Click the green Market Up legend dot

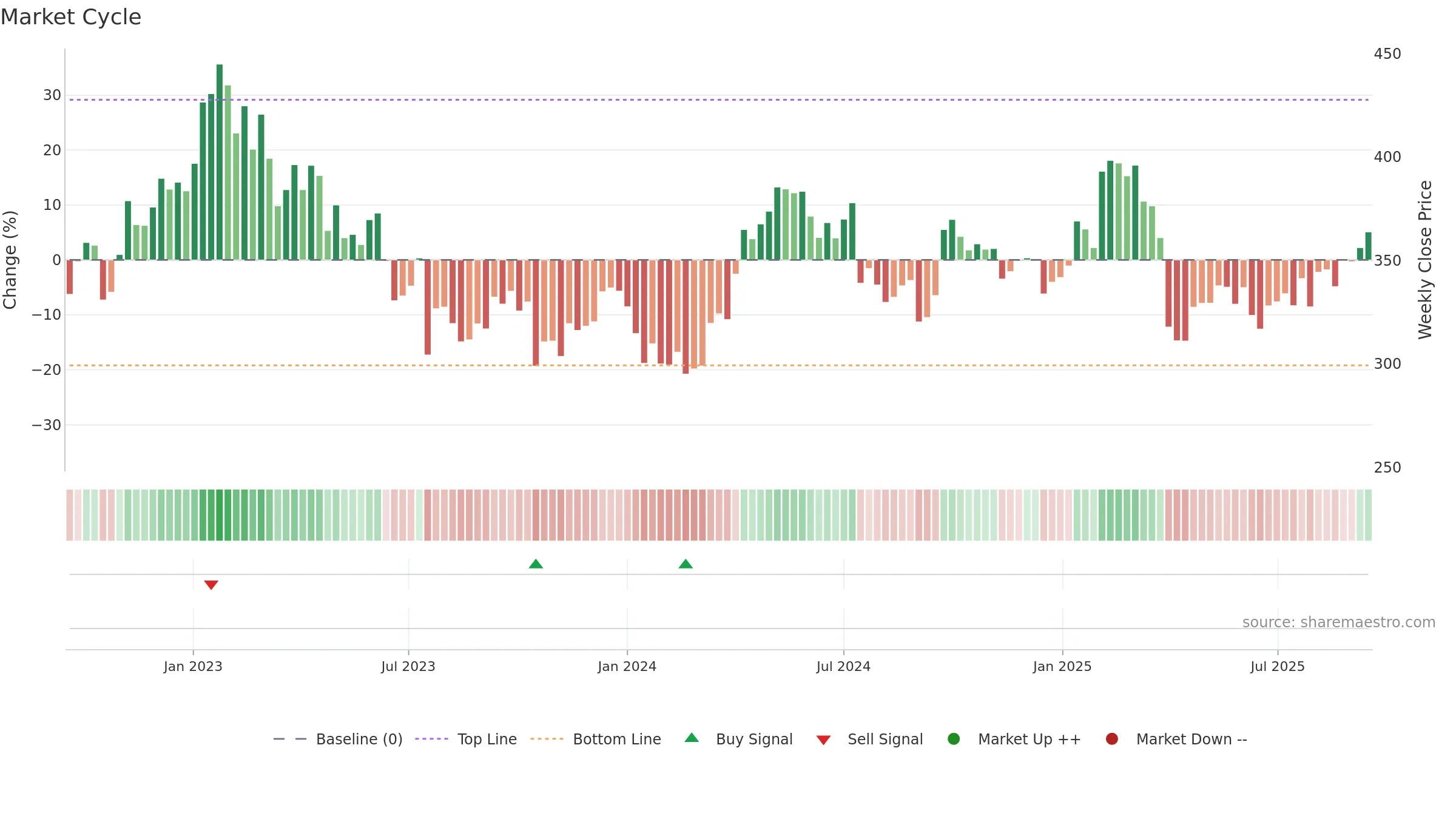(954, 739)
